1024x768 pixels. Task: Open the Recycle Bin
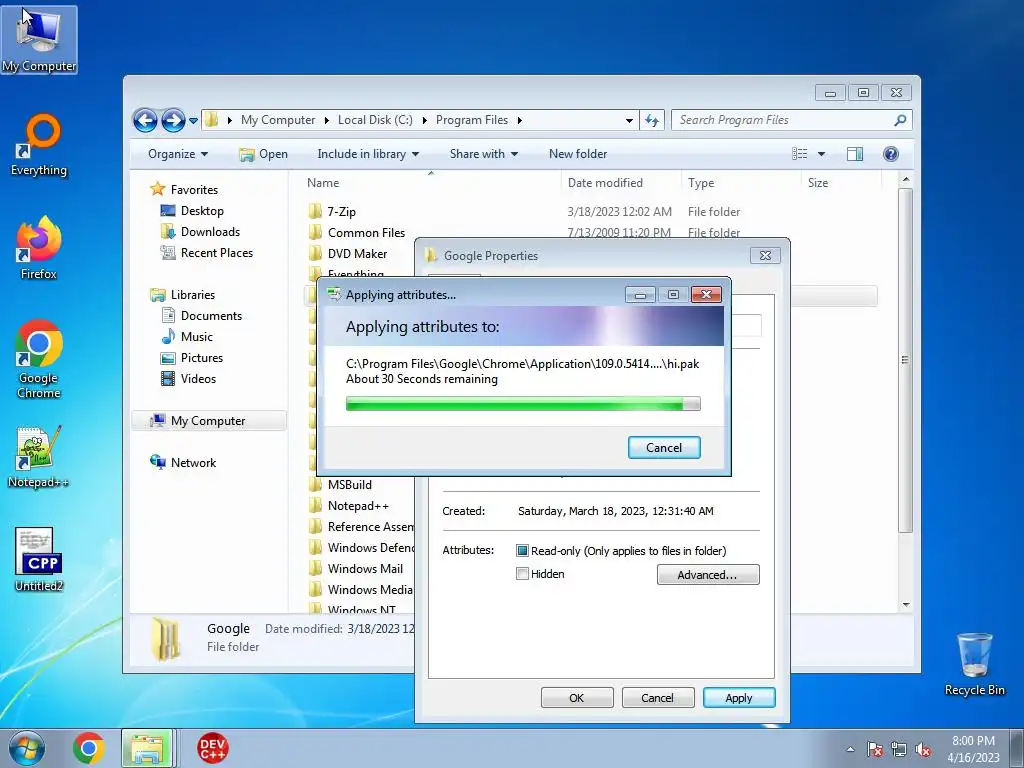[x=974, y=664]
